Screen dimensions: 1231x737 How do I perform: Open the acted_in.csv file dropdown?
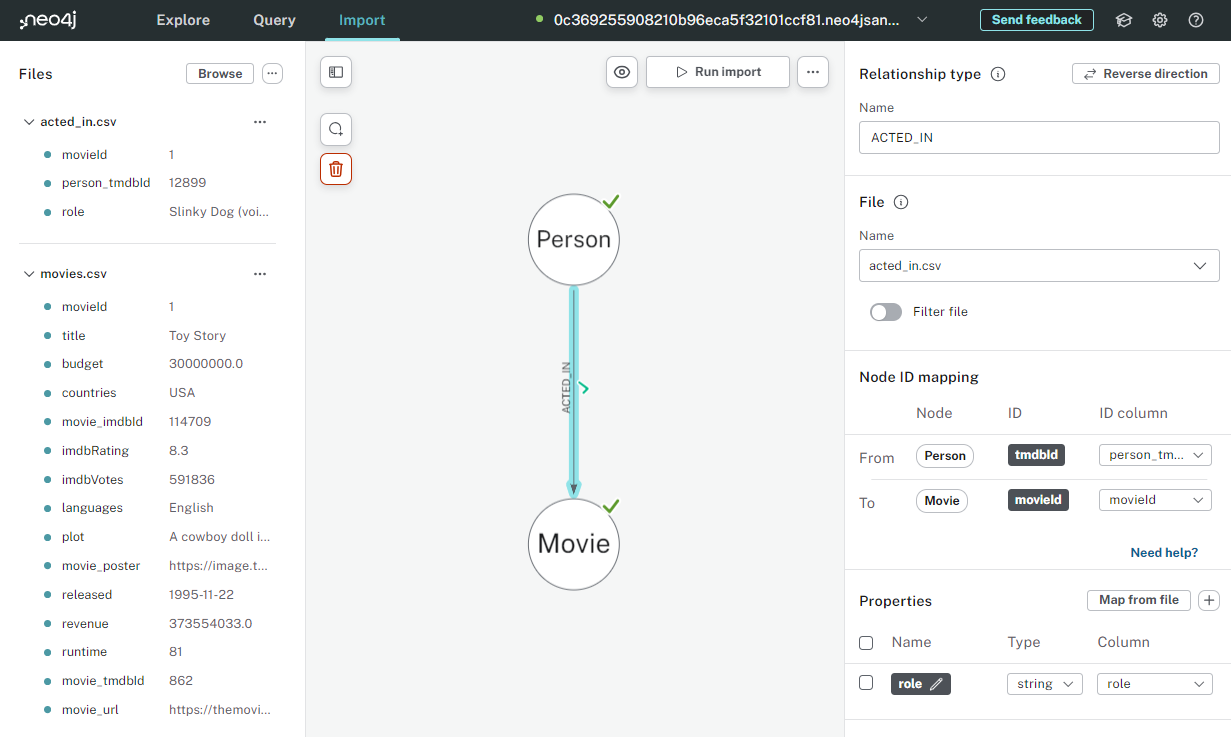point(1199,265)
